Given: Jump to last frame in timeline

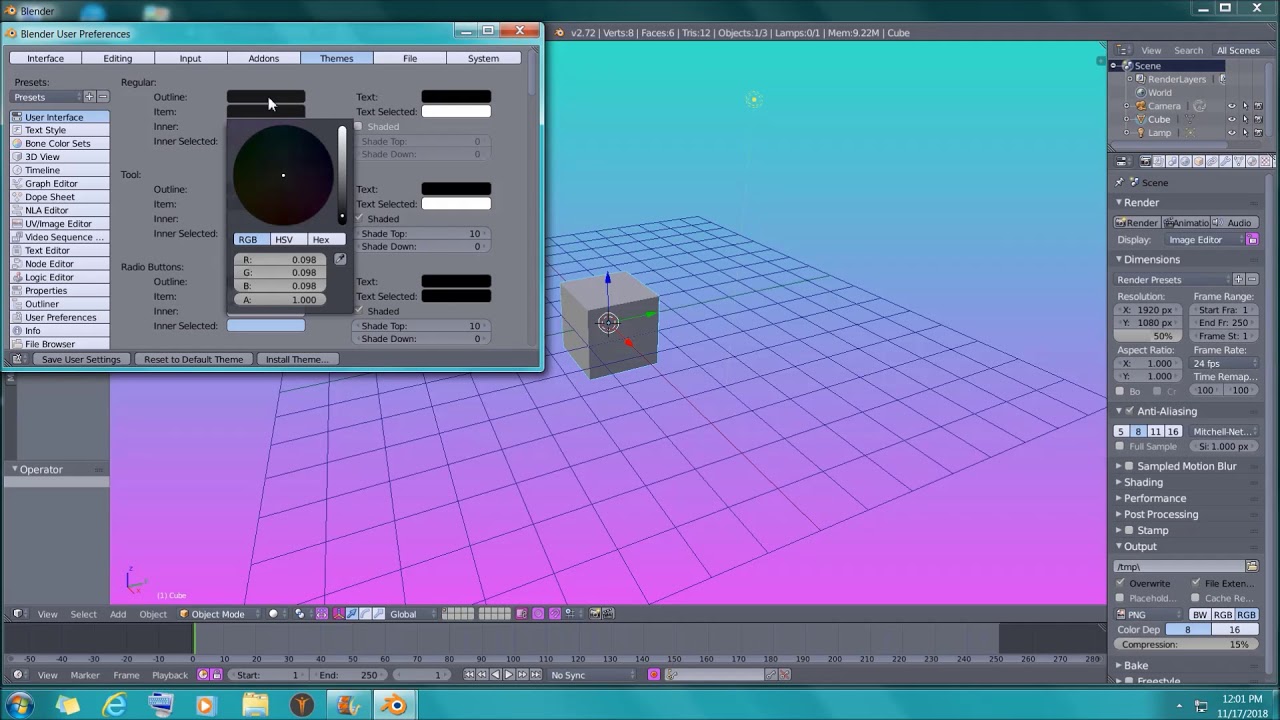Looking at the screenshot, I should click(537, 675).
